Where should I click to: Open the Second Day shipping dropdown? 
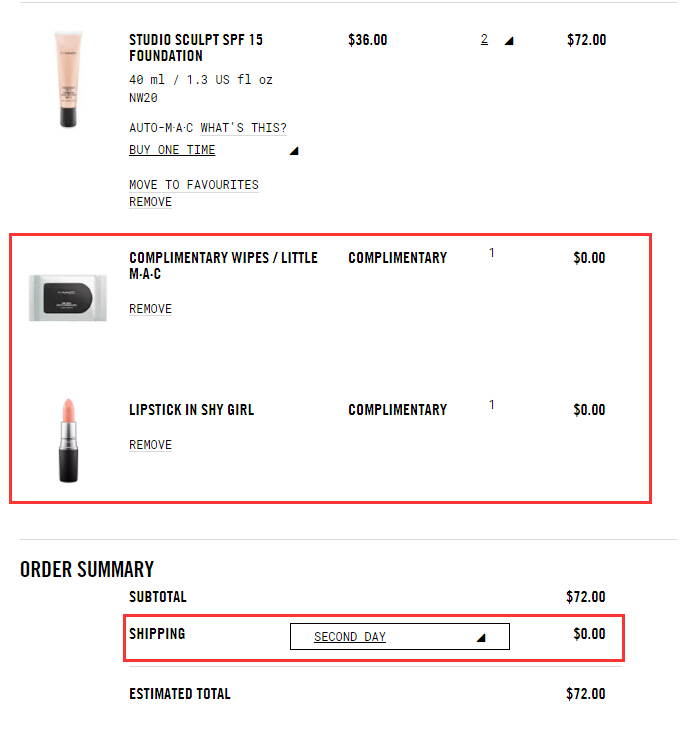[399, 637]
